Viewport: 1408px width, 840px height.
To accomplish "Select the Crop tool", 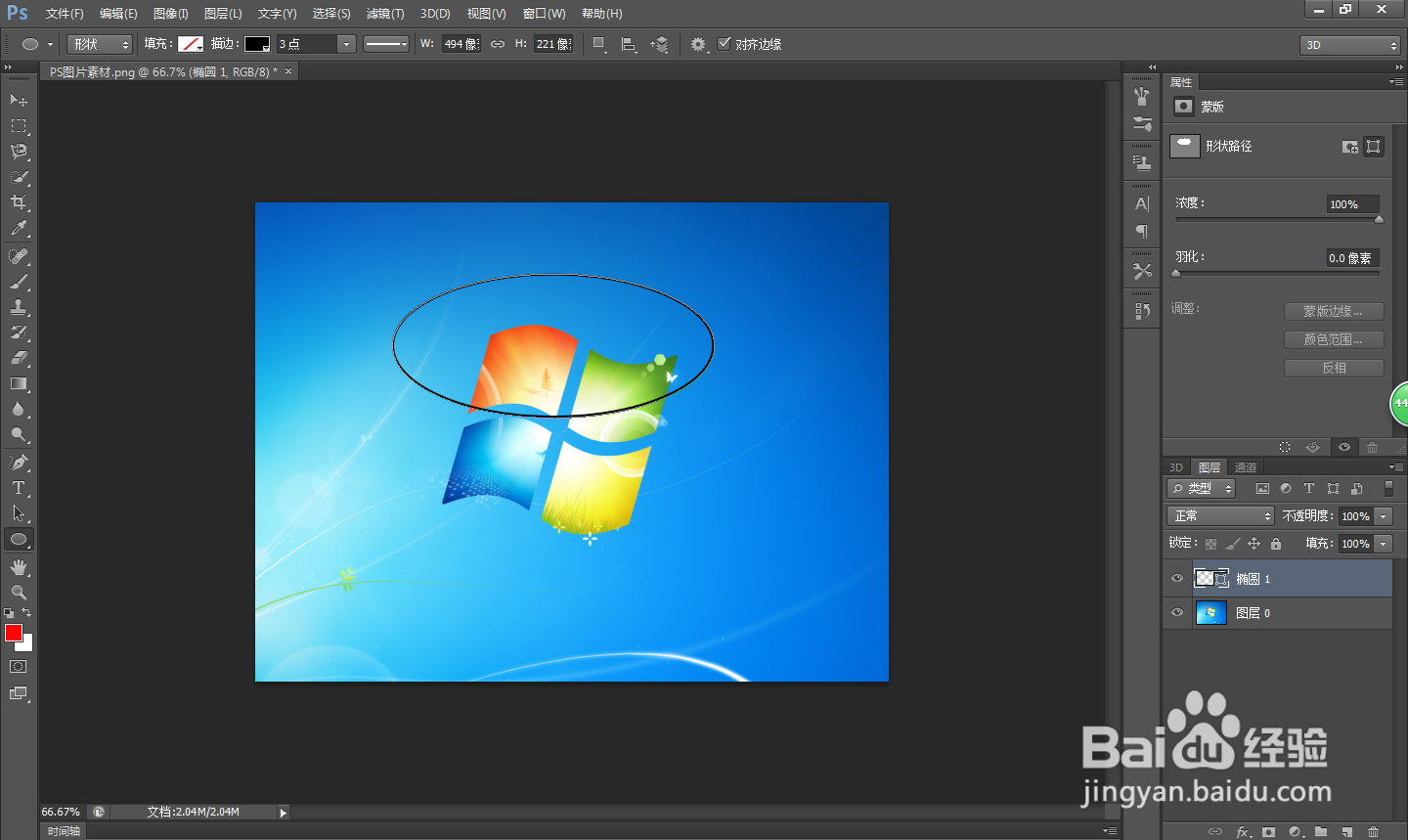I will (19, 202).
